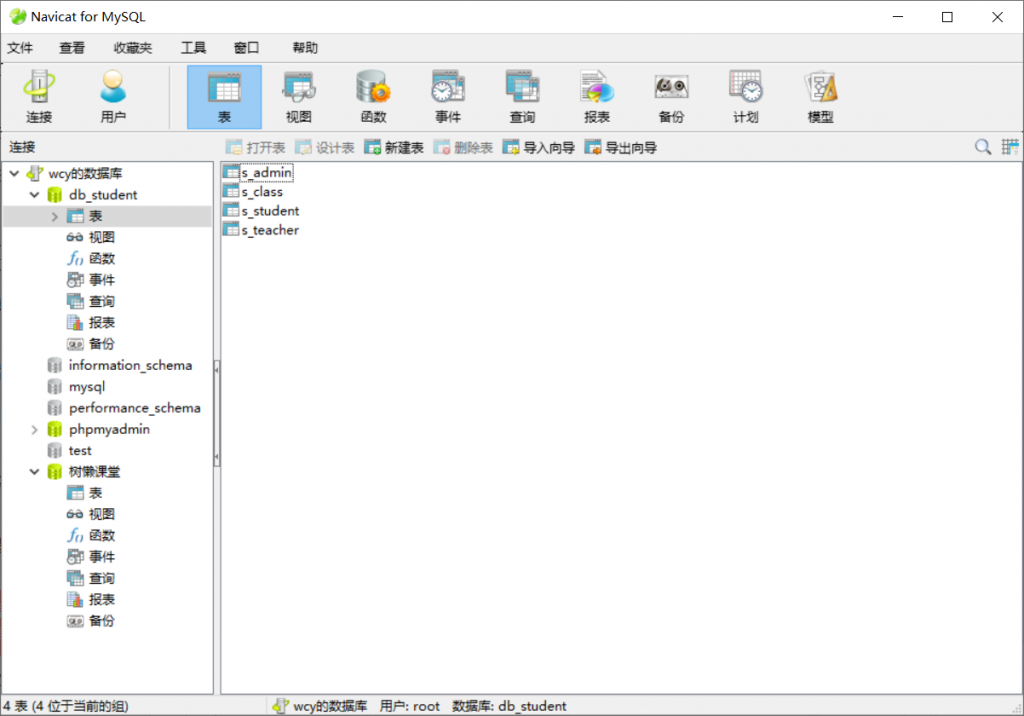The height and width of the screenshot is (716, 1024).
Task: Click New Table (新建表) button
Action: [x=394, y=148]
